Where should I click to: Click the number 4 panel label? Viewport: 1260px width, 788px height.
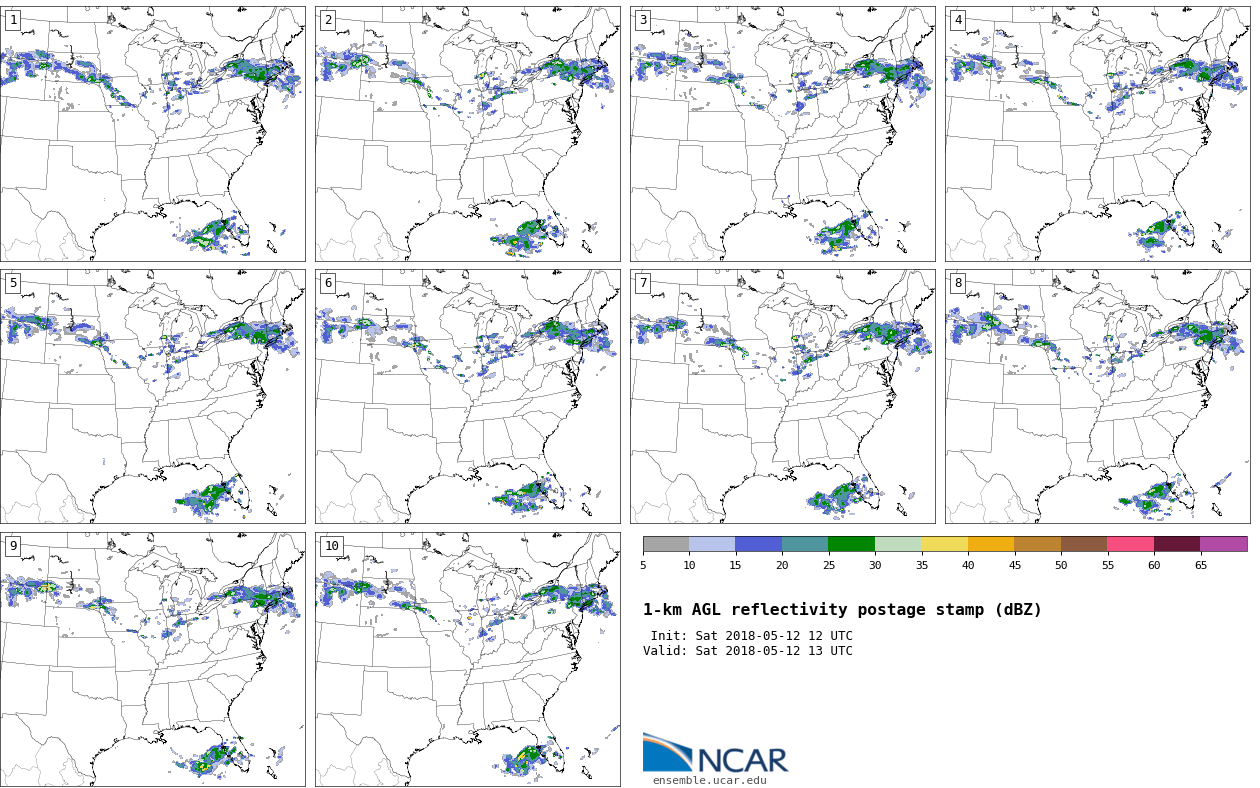[x=958, y=20]
